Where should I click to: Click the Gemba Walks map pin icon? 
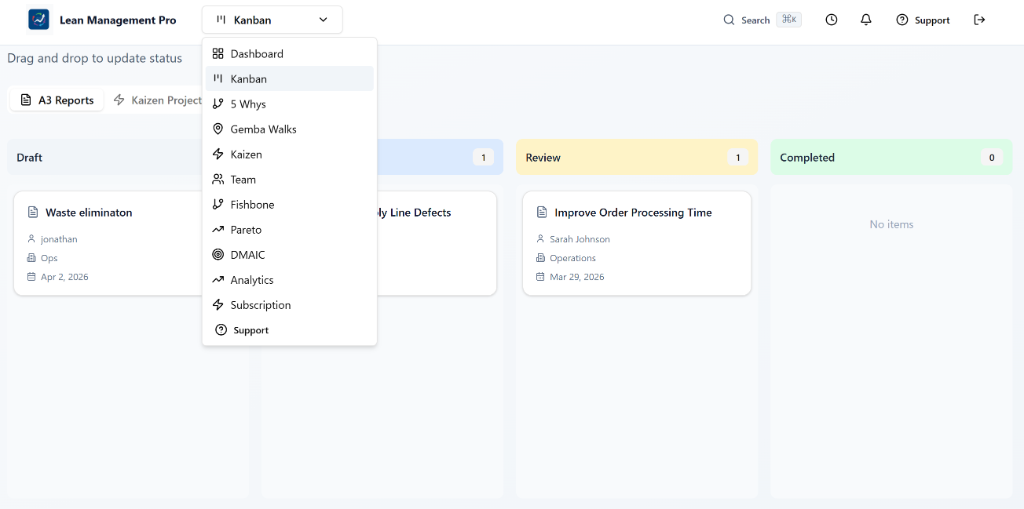[x=218, y=129]
